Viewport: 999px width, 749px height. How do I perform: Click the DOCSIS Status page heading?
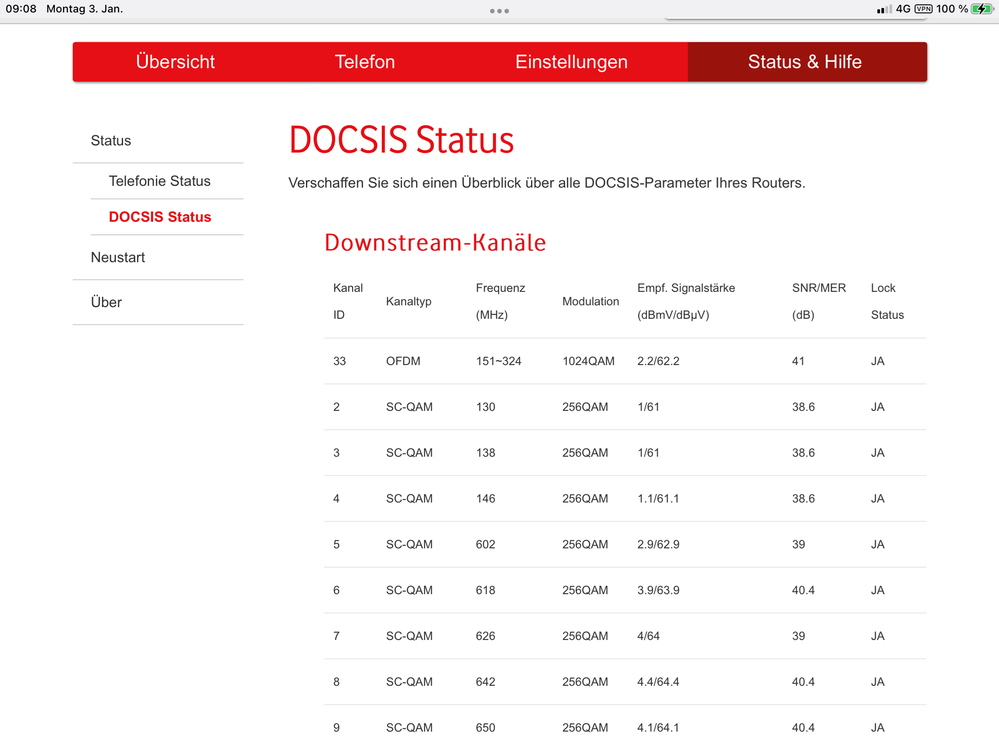point(401,139)
